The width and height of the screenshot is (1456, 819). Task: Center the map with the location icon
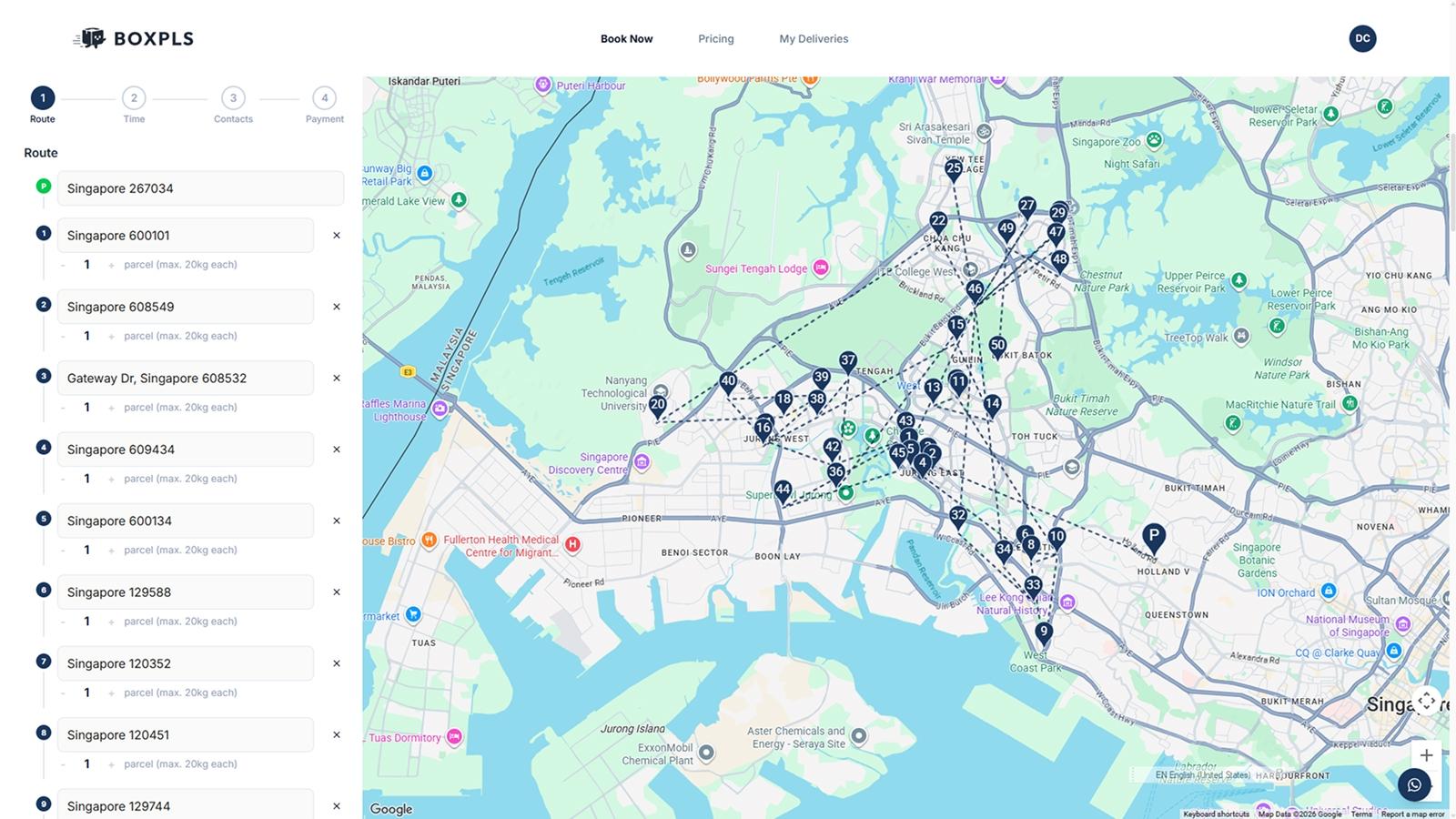click(1426, 701)
